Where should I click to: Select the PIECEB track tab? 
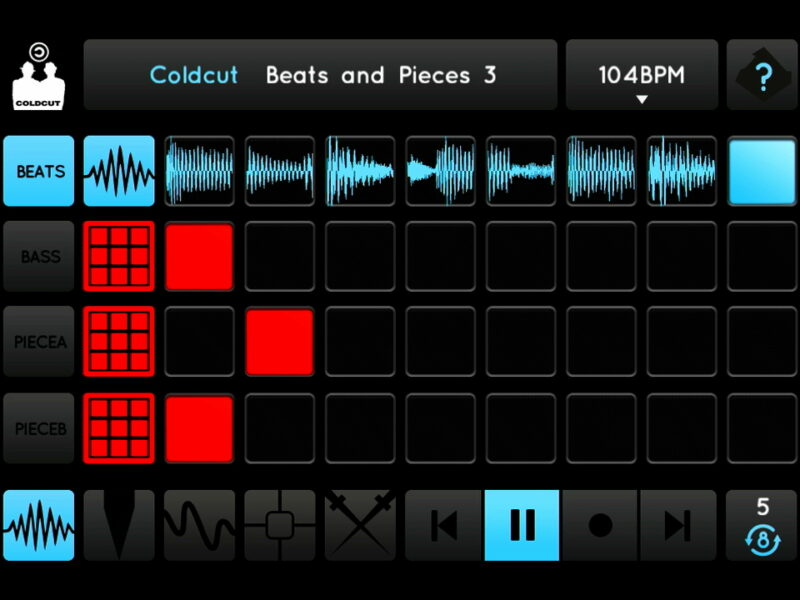pyautogui.click(x=39, y=428)
